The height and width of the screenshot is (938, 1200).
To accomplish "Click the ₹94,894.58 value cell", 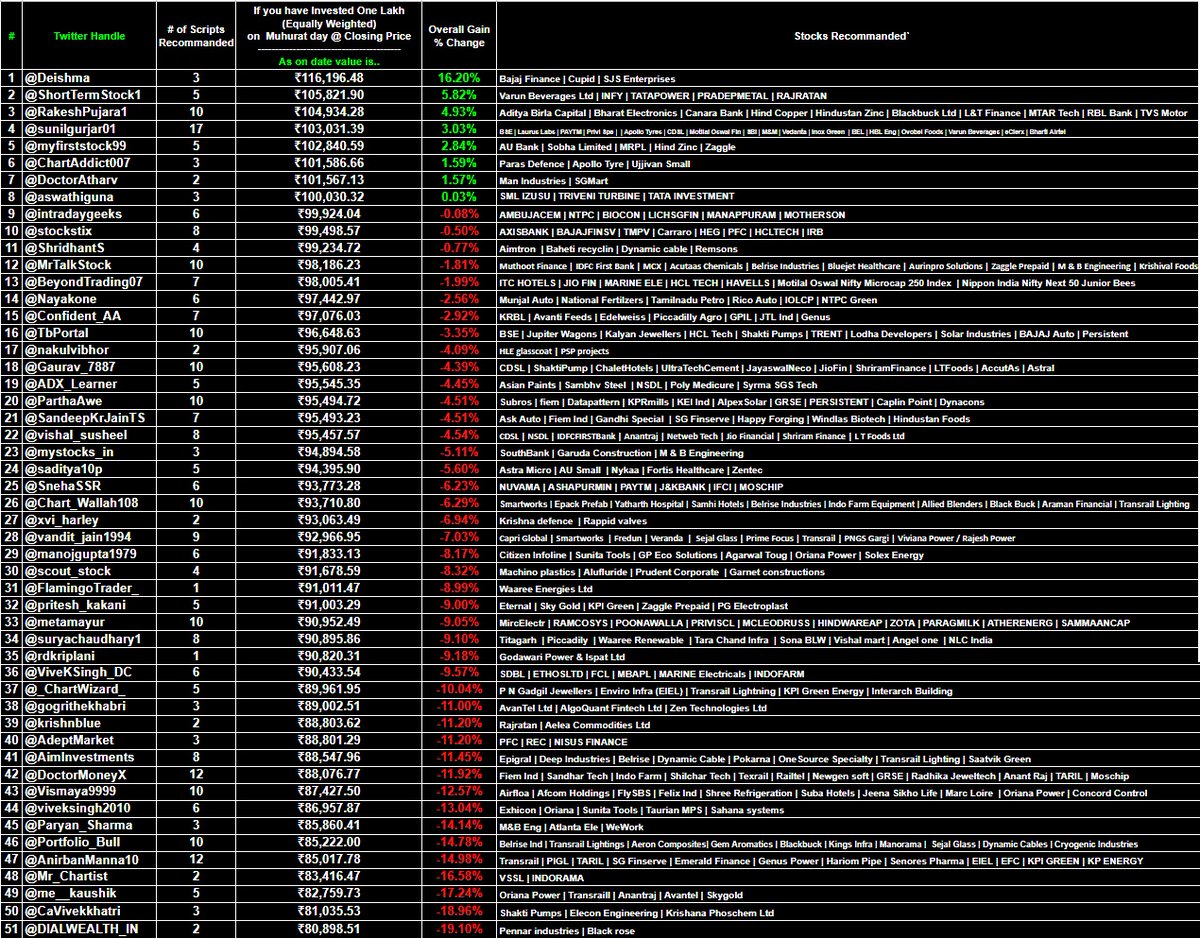I will pos(327,451).
